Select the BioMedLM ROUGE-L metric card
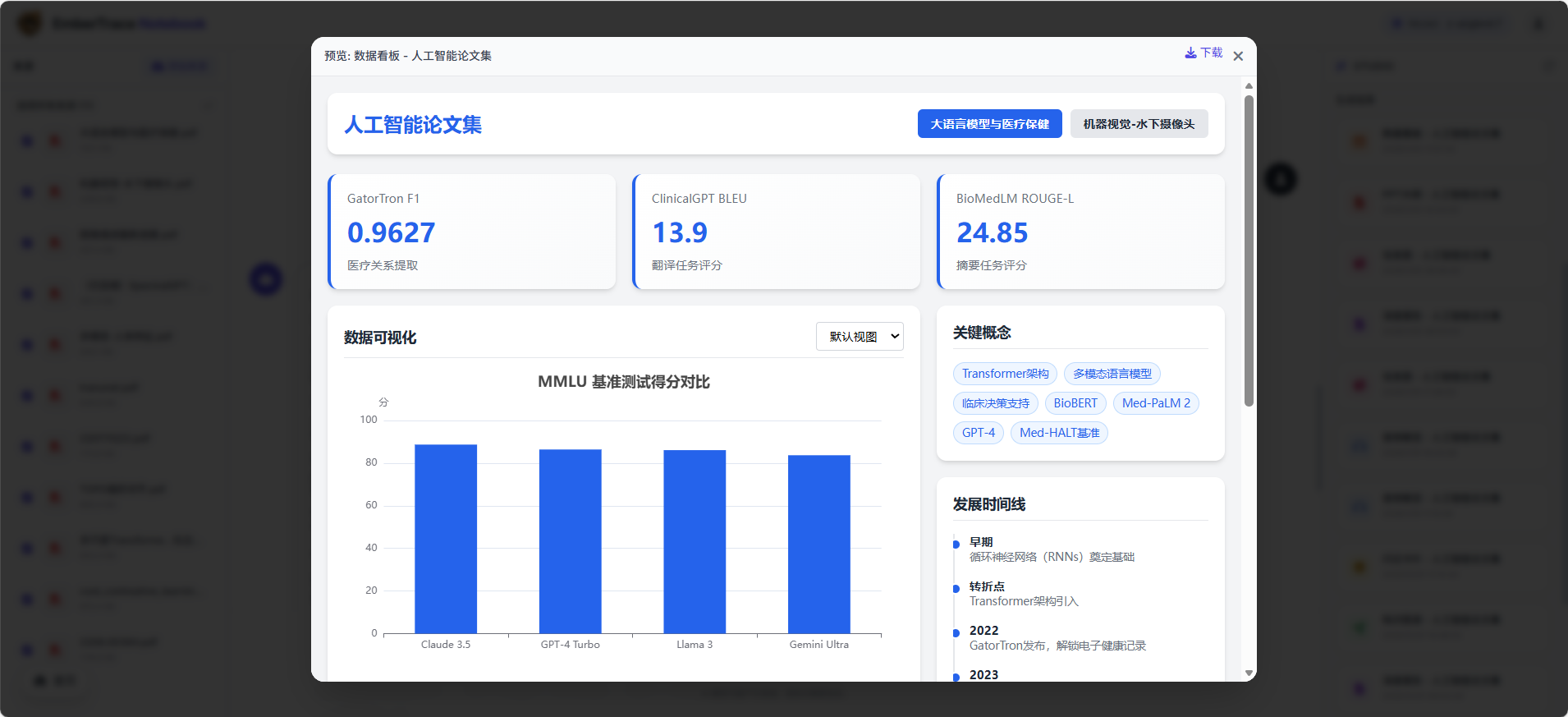The image size is (1568, 717). tap(1081, 232)
